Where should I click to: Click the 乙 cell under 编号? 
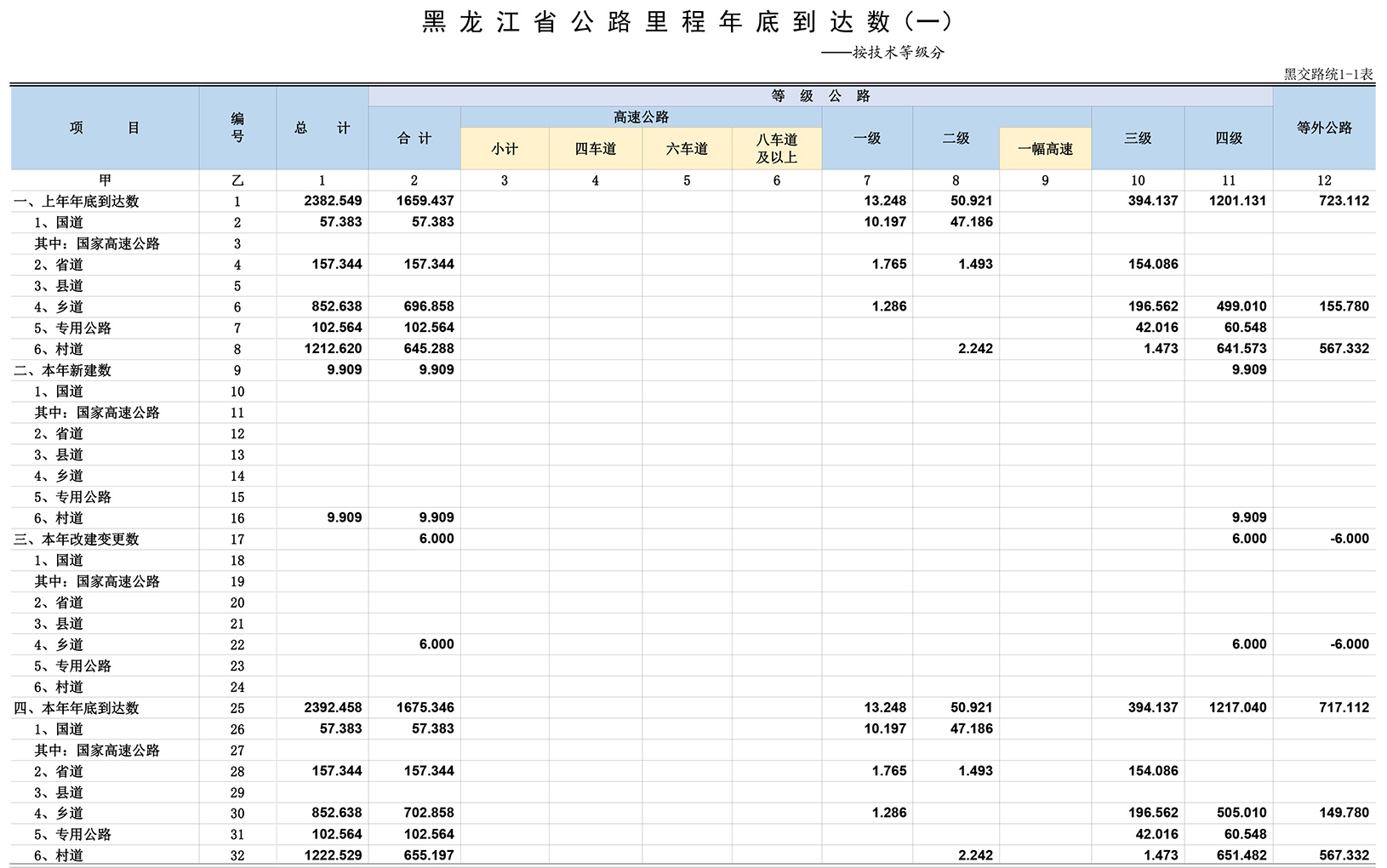237,180
